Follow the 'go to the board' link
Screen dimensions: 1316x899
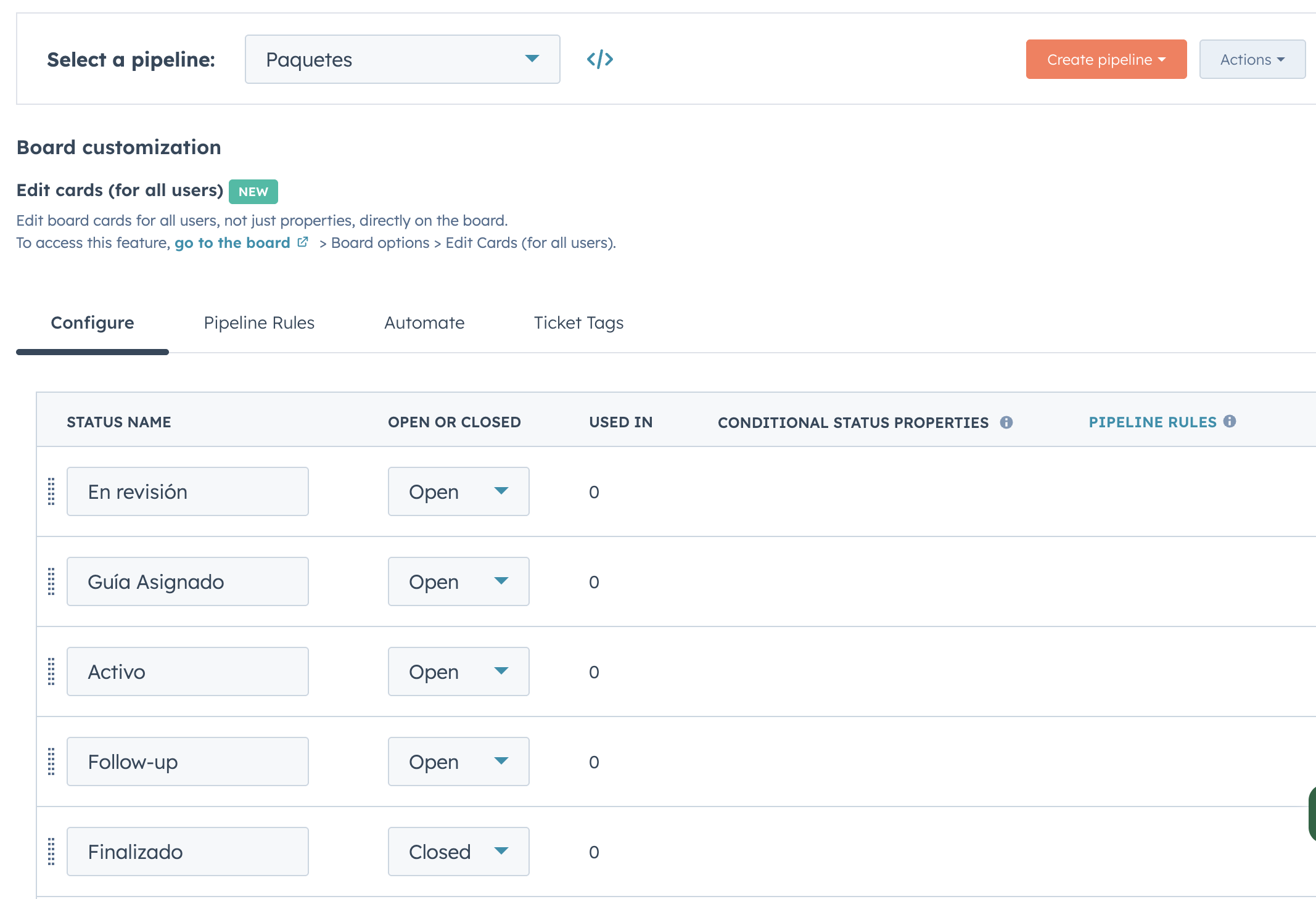pos(232,243)
